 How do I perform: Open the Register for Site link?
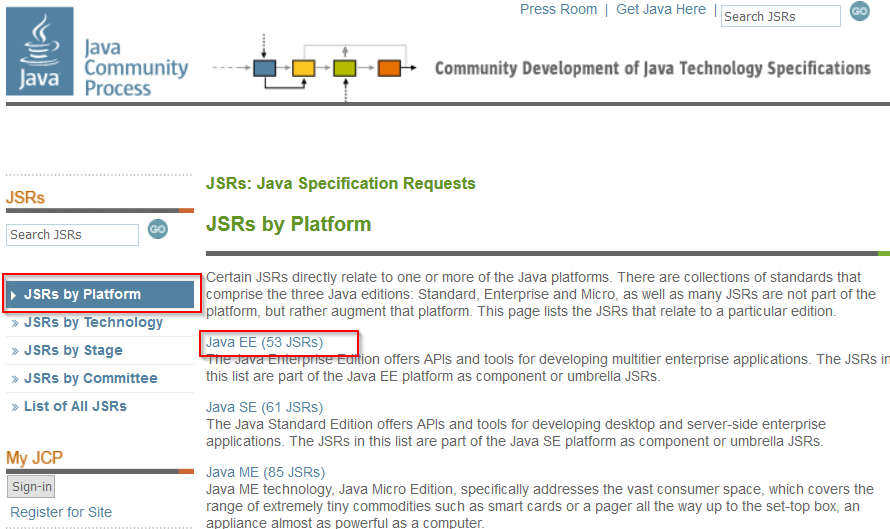point(61,512)
